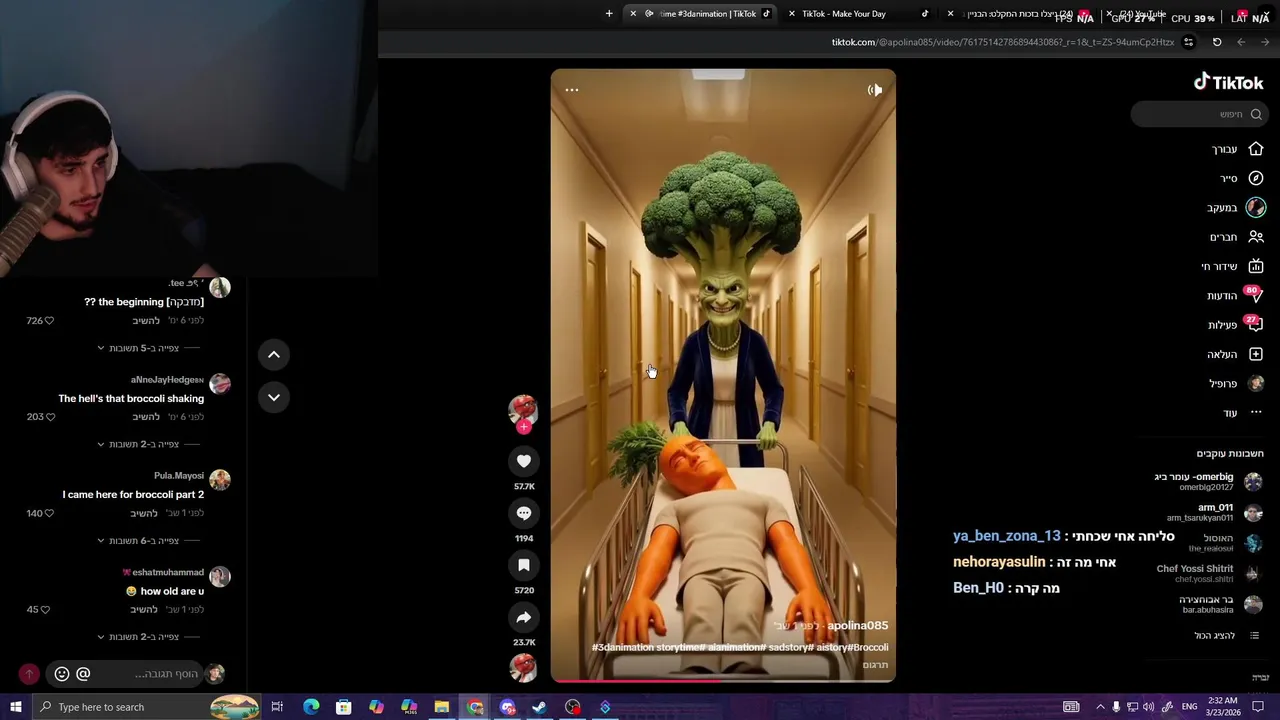Screen dimensions: 1280x720
Task: Open the omerbig followed account
Action: coord(1208,481)
